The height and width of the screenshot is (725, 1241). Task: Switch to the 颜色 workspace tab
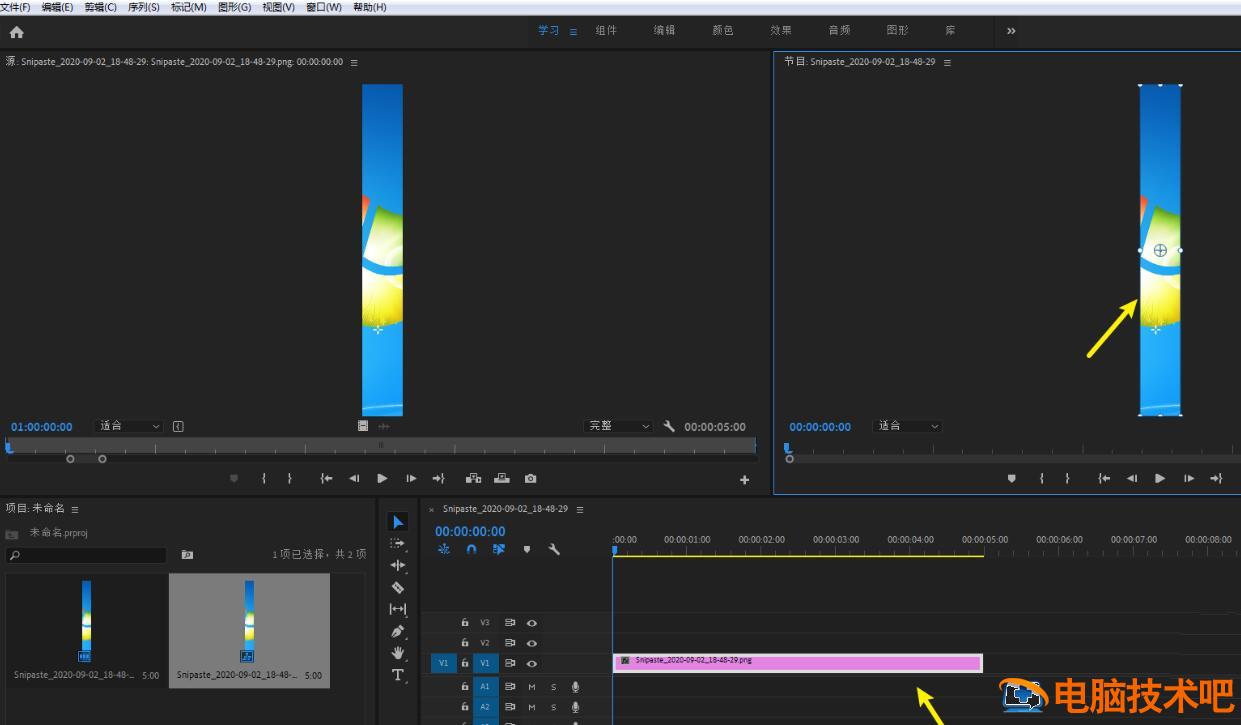(x=722, y=31)
